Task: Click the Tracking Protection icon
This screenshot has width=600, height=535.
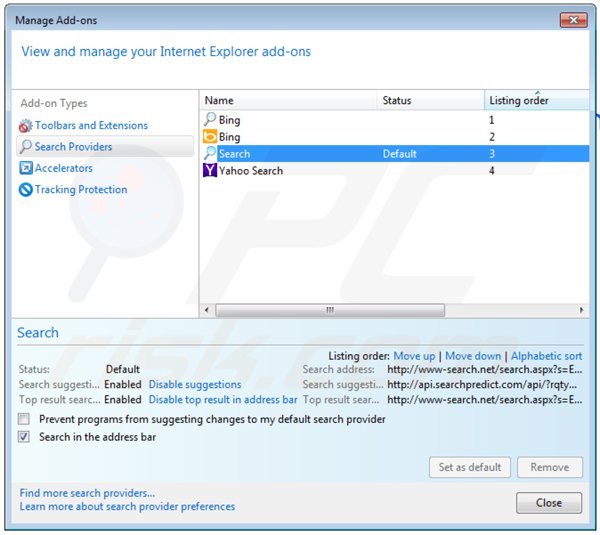Action: click(x=26, y=189)
